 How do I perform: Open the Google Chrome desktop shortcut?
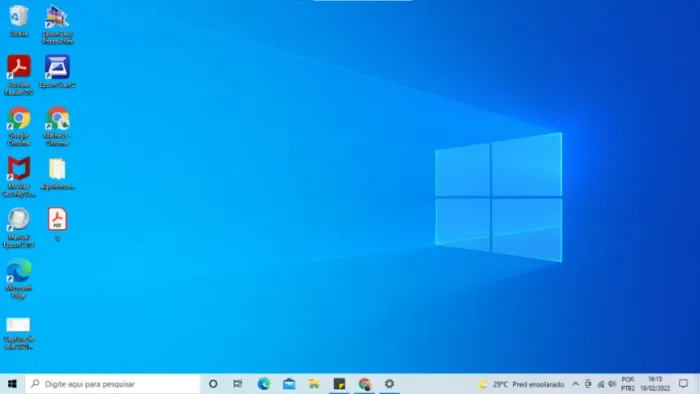pyautogui.click(x=19, y=126)
